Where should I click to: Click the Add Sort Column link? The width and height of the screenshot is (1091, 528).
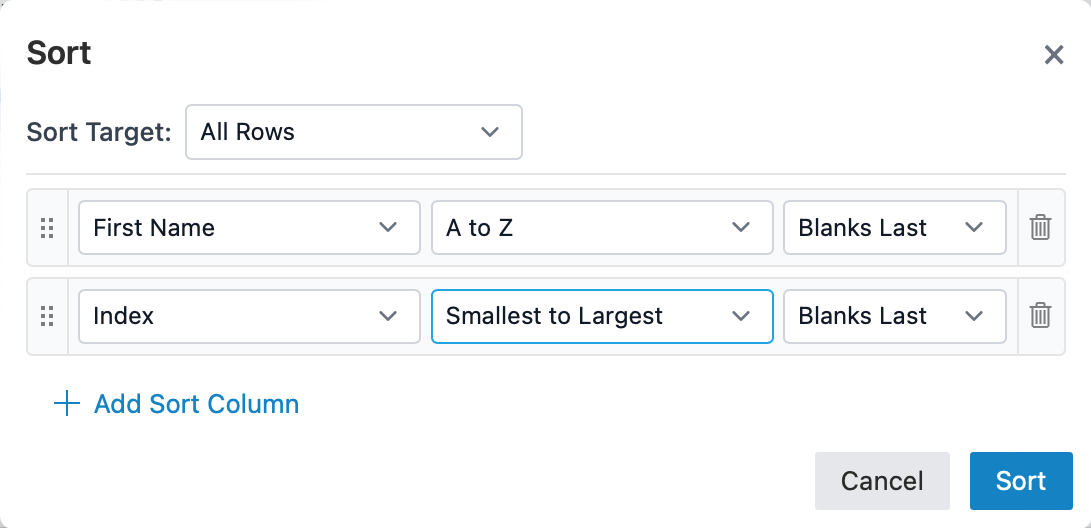(196, 404)
